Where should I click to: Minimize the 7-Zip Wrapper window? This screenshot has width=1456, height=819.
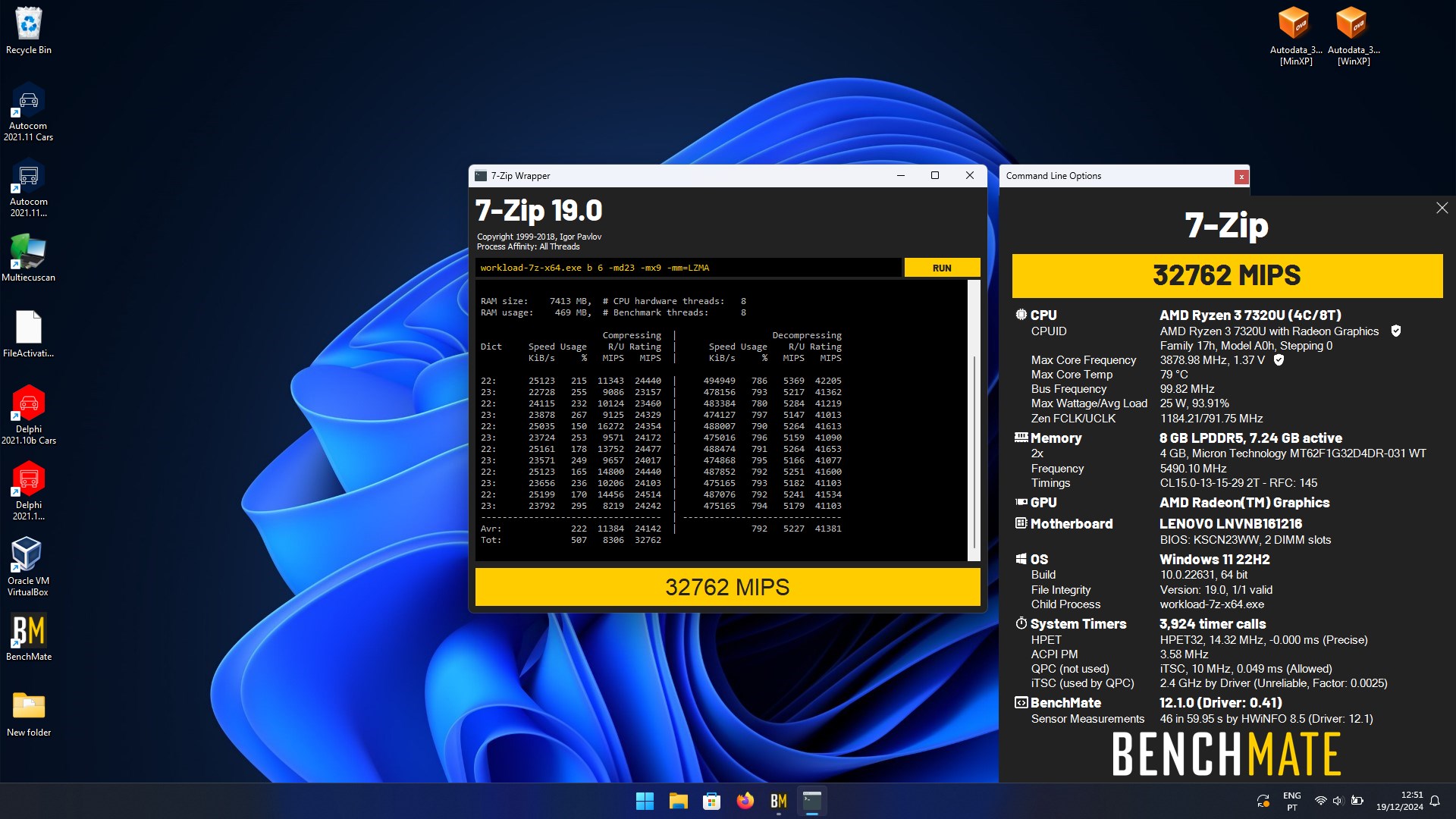coord(901,176)
